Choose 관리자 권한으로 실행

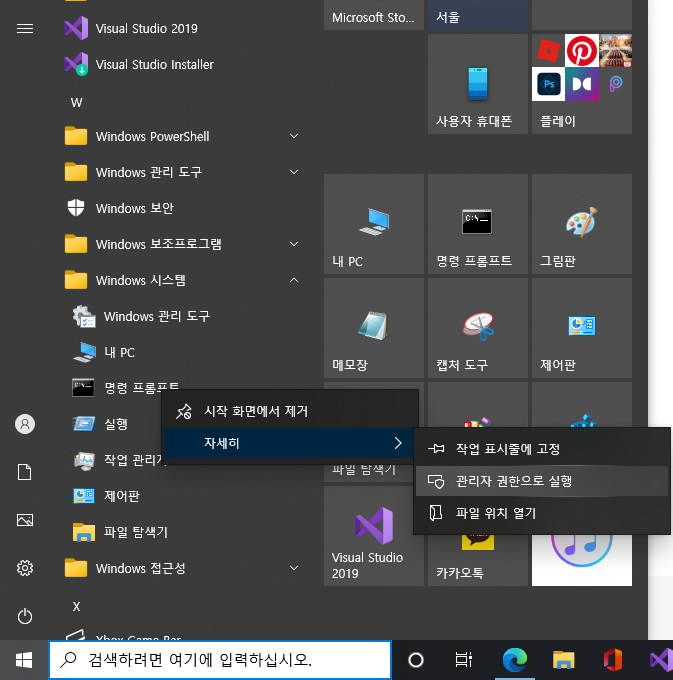click(542, 481)
